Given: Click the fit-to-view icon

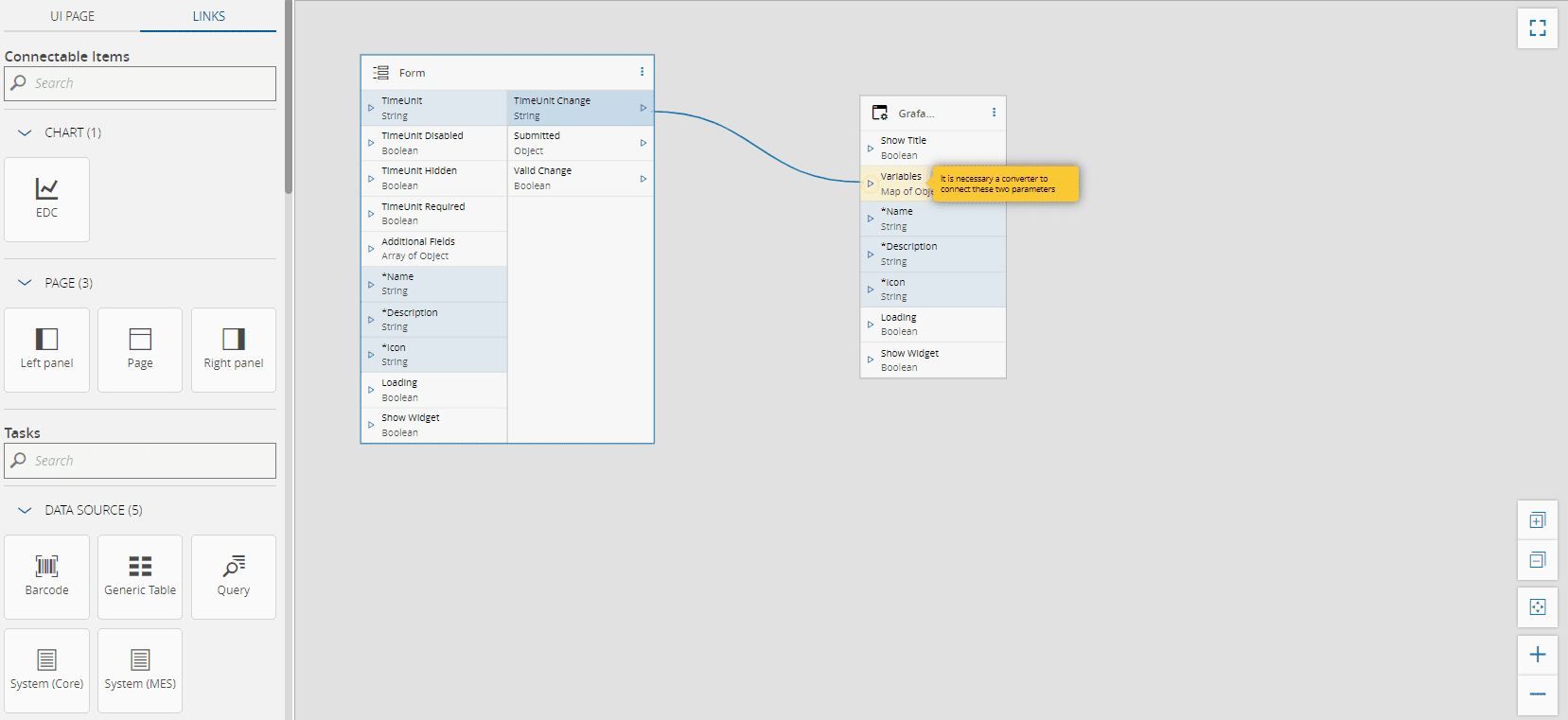Looking at the screenshot, I should click(1538, 607).
